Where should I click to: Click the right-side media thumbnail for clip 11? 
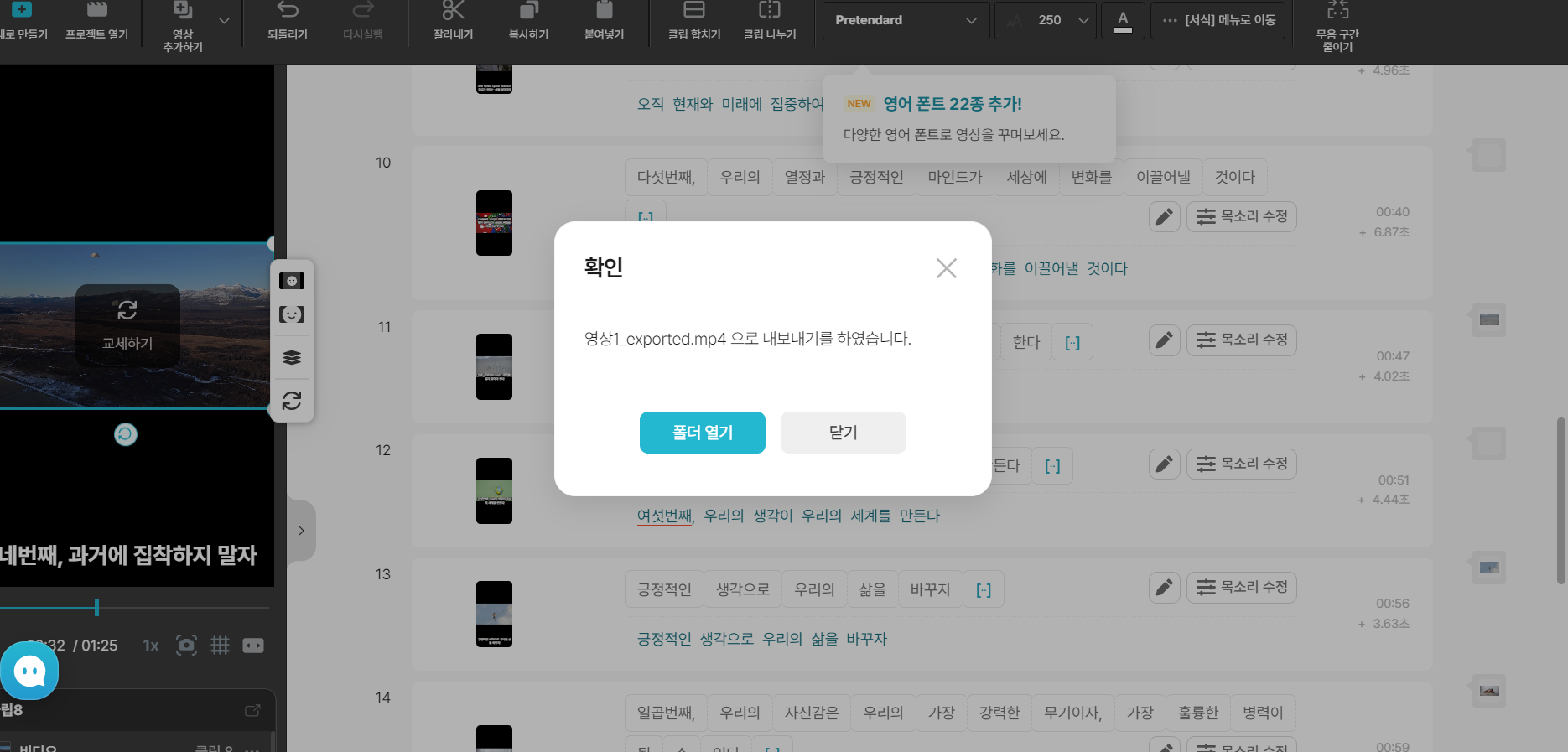click(x=1489, y=320)
